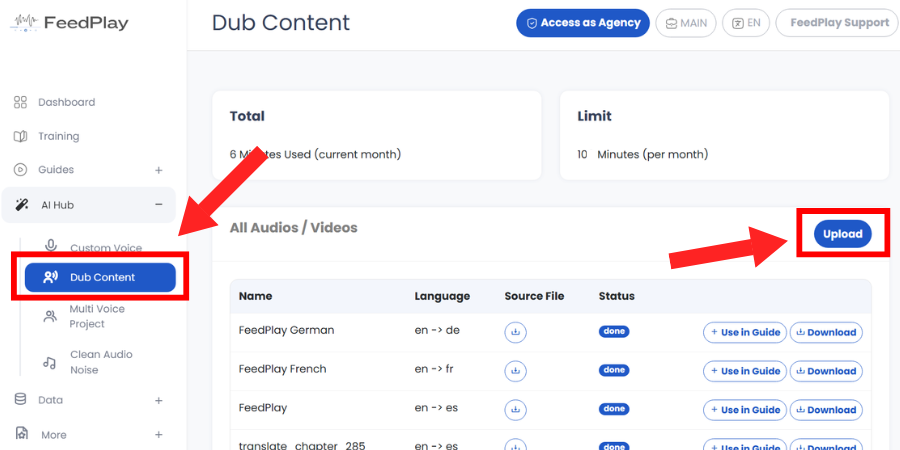Use FeedPlay French in Guide
The image size is (900, 450).
745,371
